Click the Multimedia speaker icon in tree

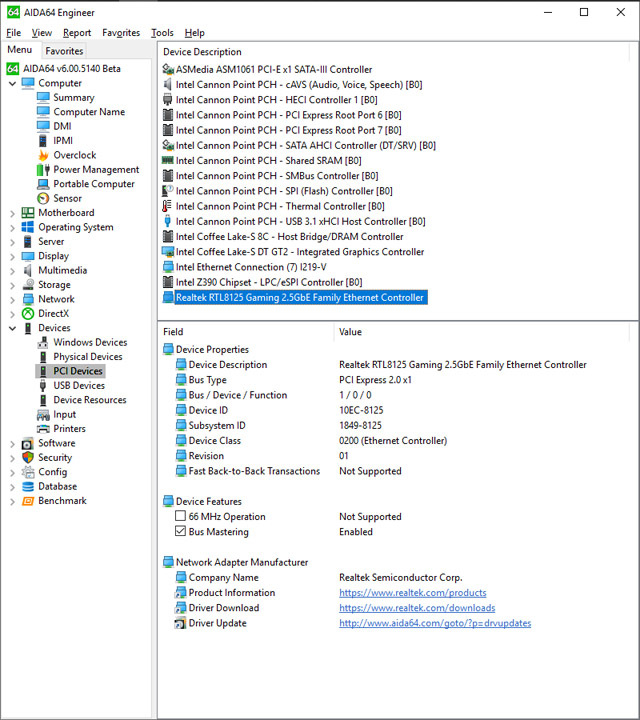coord(28,270)
